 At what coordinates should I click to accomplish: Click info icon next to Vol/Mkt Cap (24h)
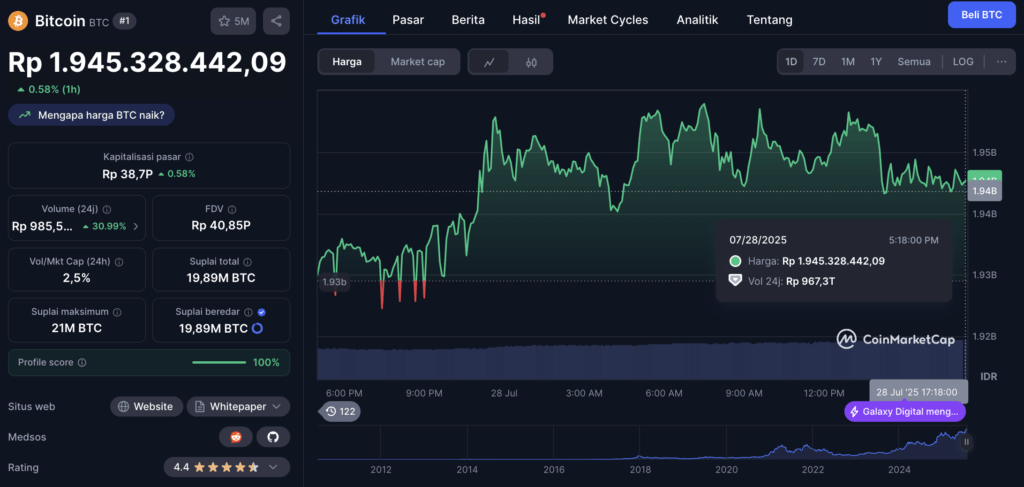pyautogui.click(x=119, y=262)
